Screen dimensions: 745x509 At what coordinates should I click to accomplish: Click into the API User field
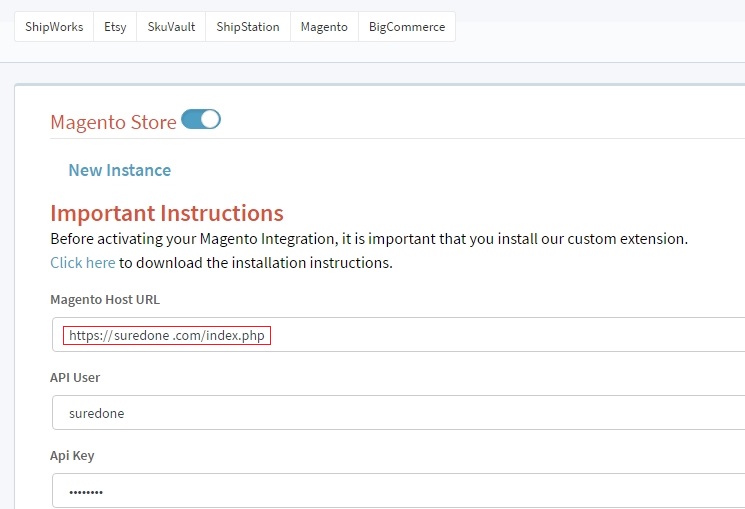pos(398,413)
